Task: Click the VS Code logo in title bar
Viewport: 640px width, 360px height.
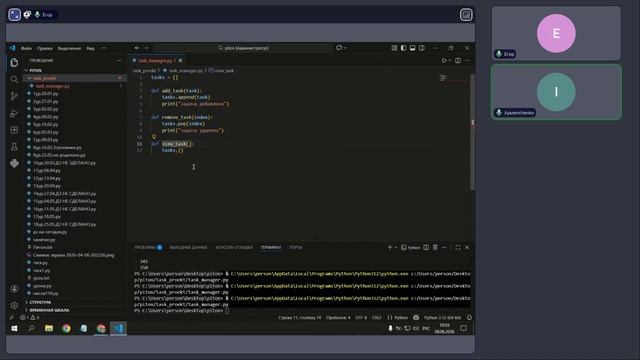Action: (12, 48)
